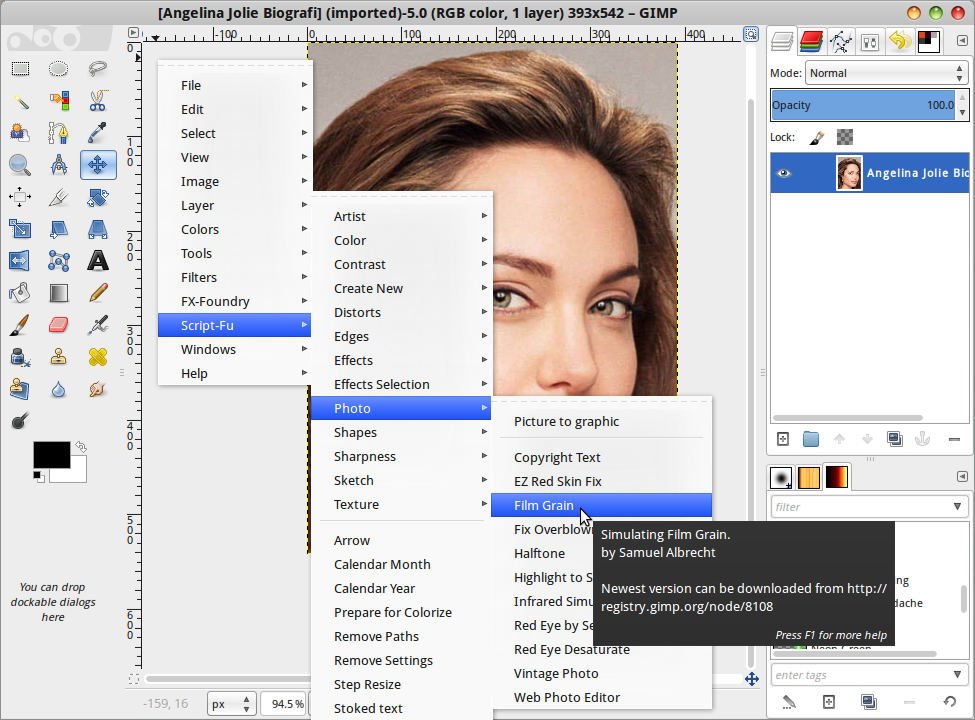Select the Zoom magnifier tool
This screenshot has width=975, height=720.
point(20,165)
